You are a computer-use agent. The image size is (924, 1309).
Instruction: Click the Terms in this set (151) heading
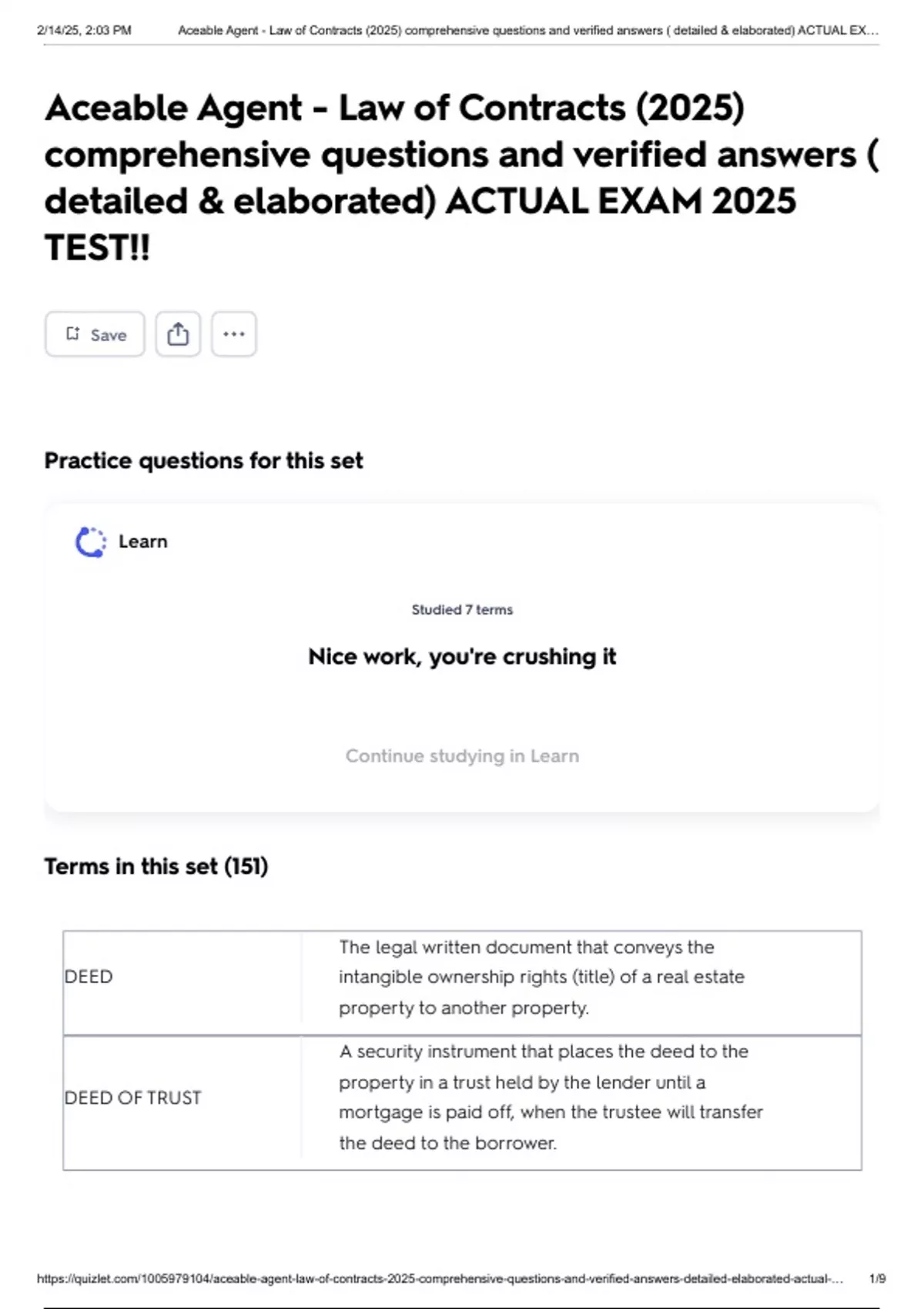tap(156, 866)
